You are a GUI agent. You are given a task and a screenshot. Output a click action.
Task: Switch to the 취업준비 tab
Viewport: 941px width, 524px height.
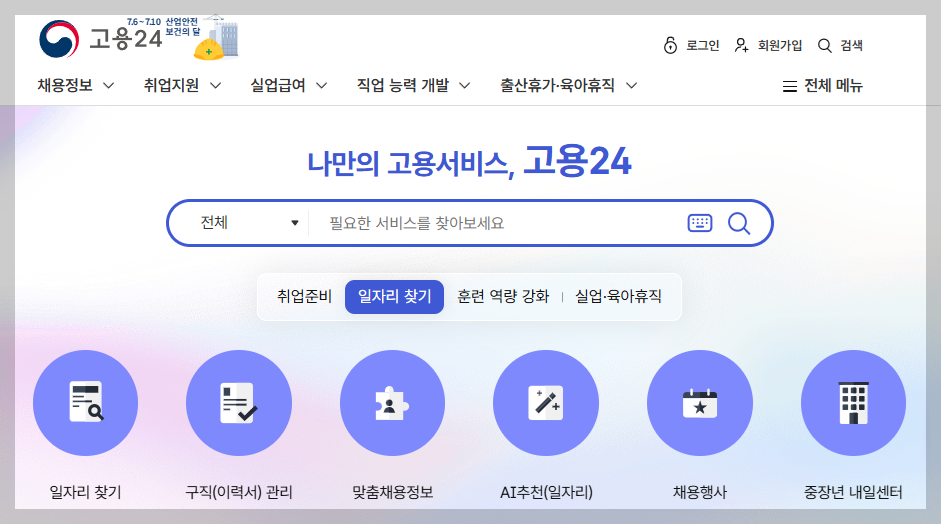click(304, 297)
